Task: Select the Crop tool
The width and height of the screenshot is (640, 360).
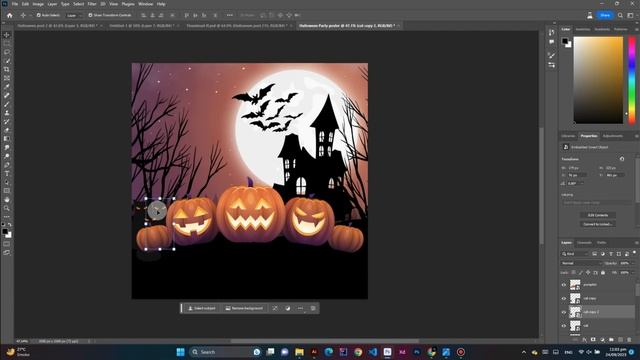Action: tap(7, 69)
